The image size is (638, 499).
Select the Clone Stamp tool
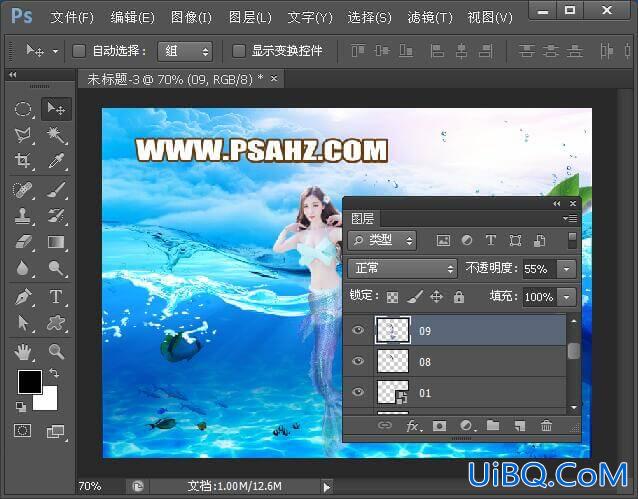click(x=23, y=216)
